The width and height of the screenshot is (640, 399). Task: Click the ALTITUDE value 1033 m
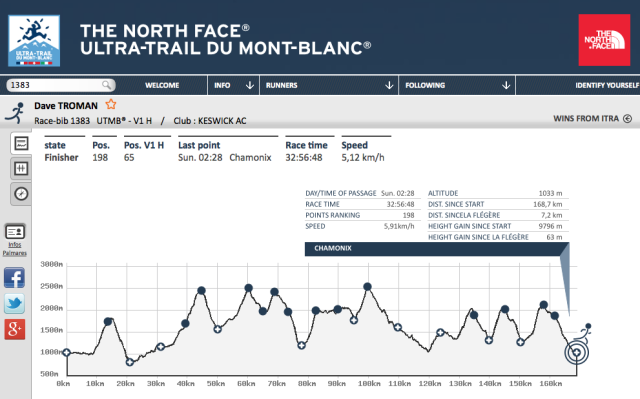pos(550,193)
